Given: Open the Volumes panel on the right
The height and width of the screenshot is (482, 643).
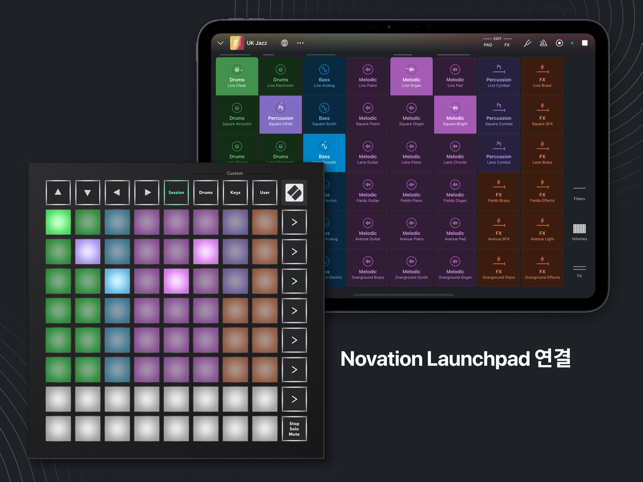Looking at the screenshot, I should coord(579,232).
